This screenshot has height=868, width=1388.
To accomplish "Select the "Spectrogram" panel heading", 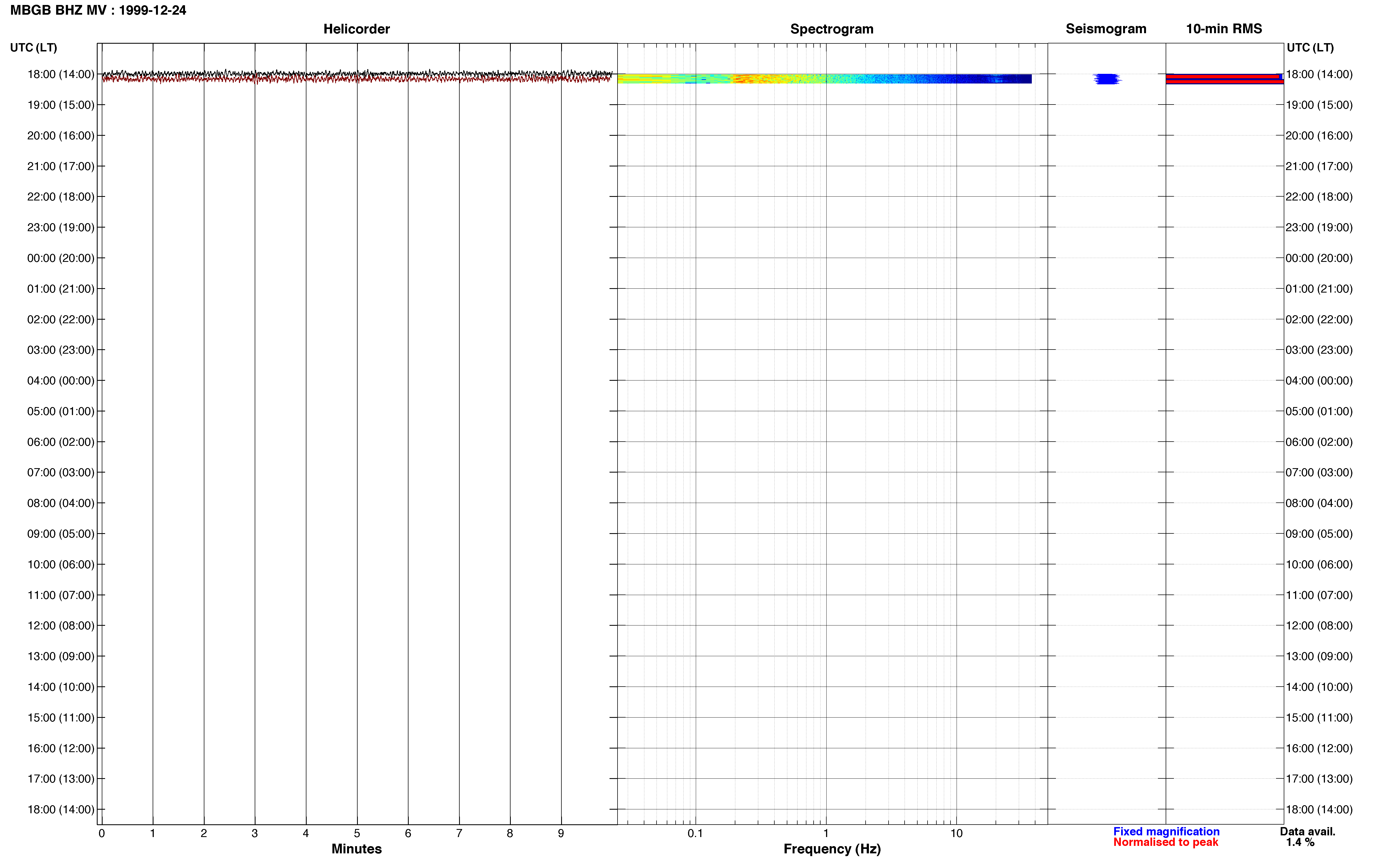I will pos(832,29).
